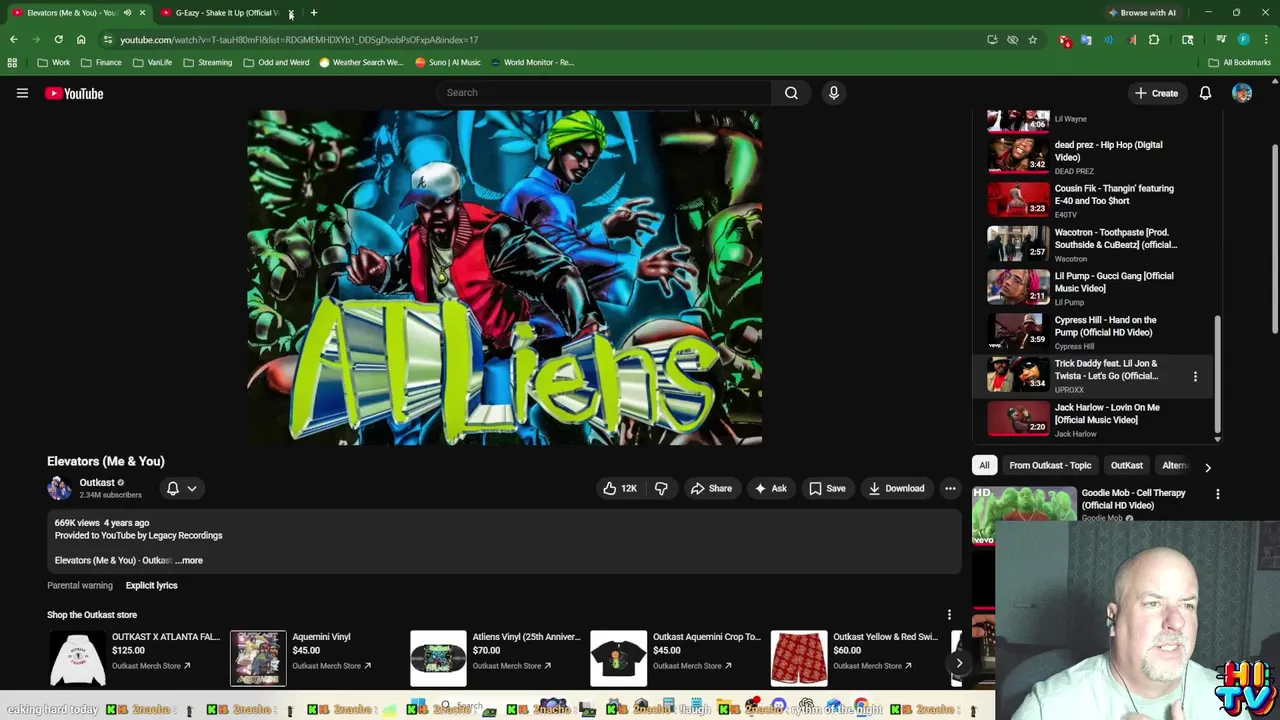
Task: Select From Outkast - Topic chip
Action: click(x=1050, y=465)
